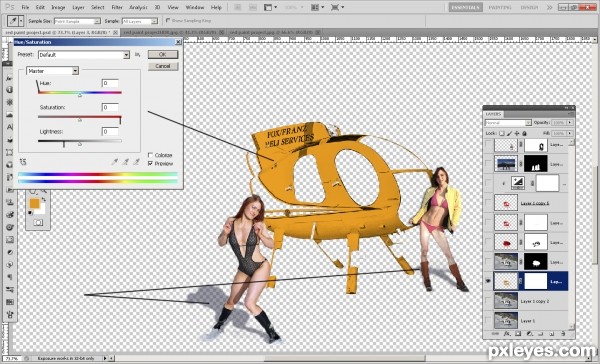Click Delete layer trash icon
This screenshot has width=600, height=364.
click(x=563, y=334)
